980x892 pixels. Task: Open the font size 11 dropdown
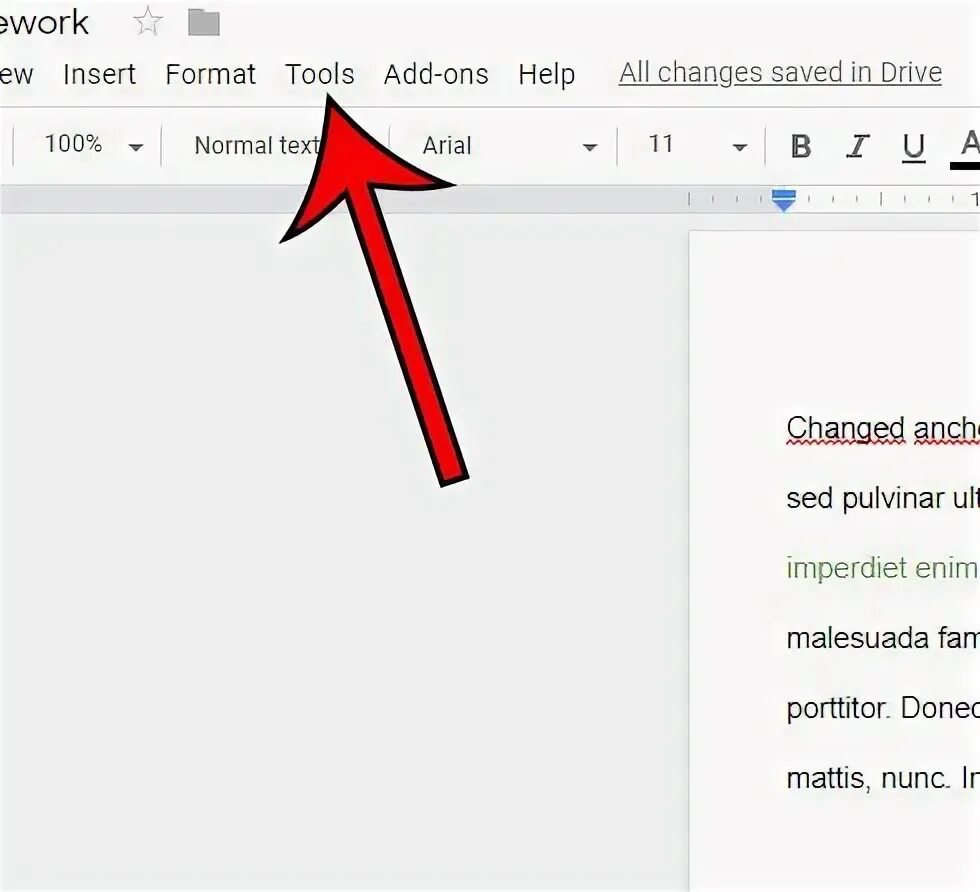click(697, 145)
